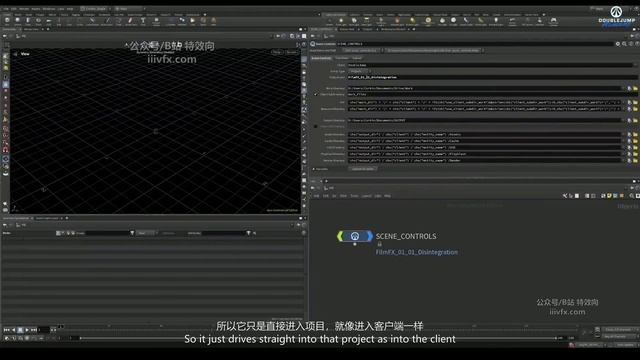Open the network editor Tools menu
This screenshot has height=360, width=640.
pos(354,196)
